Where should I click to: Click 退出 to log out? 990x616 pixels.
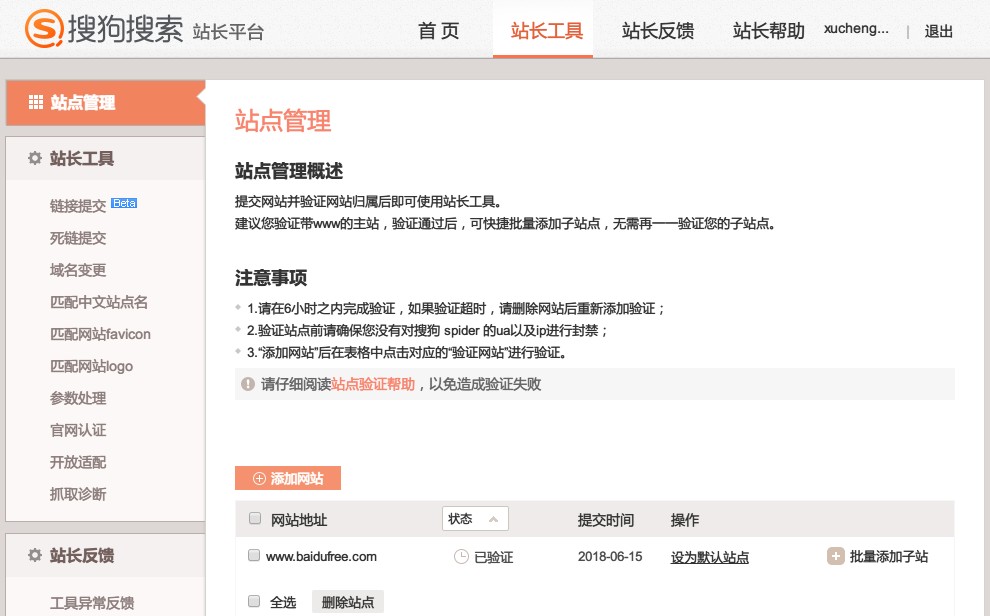pyautogui.click(x=938, y=31)
